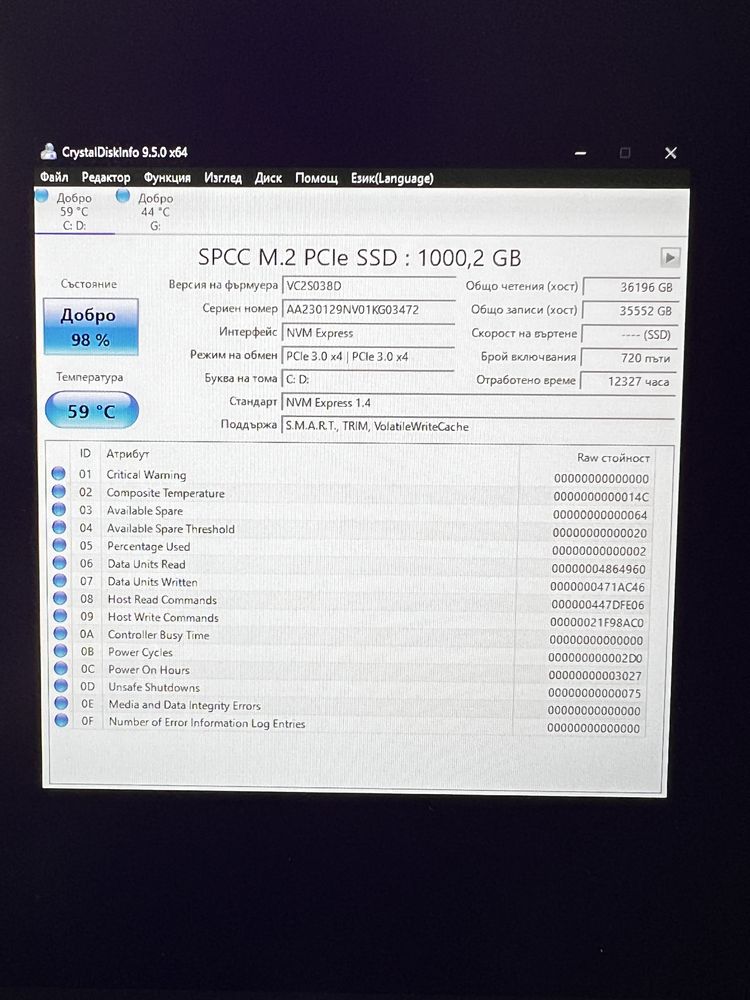
Task: Click the blue status circle of G: disk
Action: coord(123,196)
